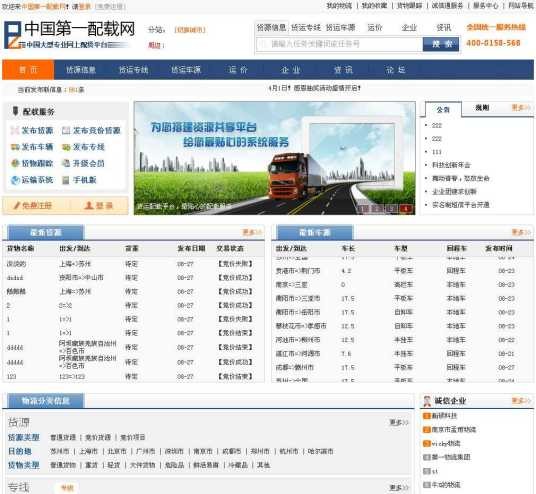The height and width of the screenshot is (494, 536).
Task: Switch to the 公告 tab
Action: click(443, 109)
